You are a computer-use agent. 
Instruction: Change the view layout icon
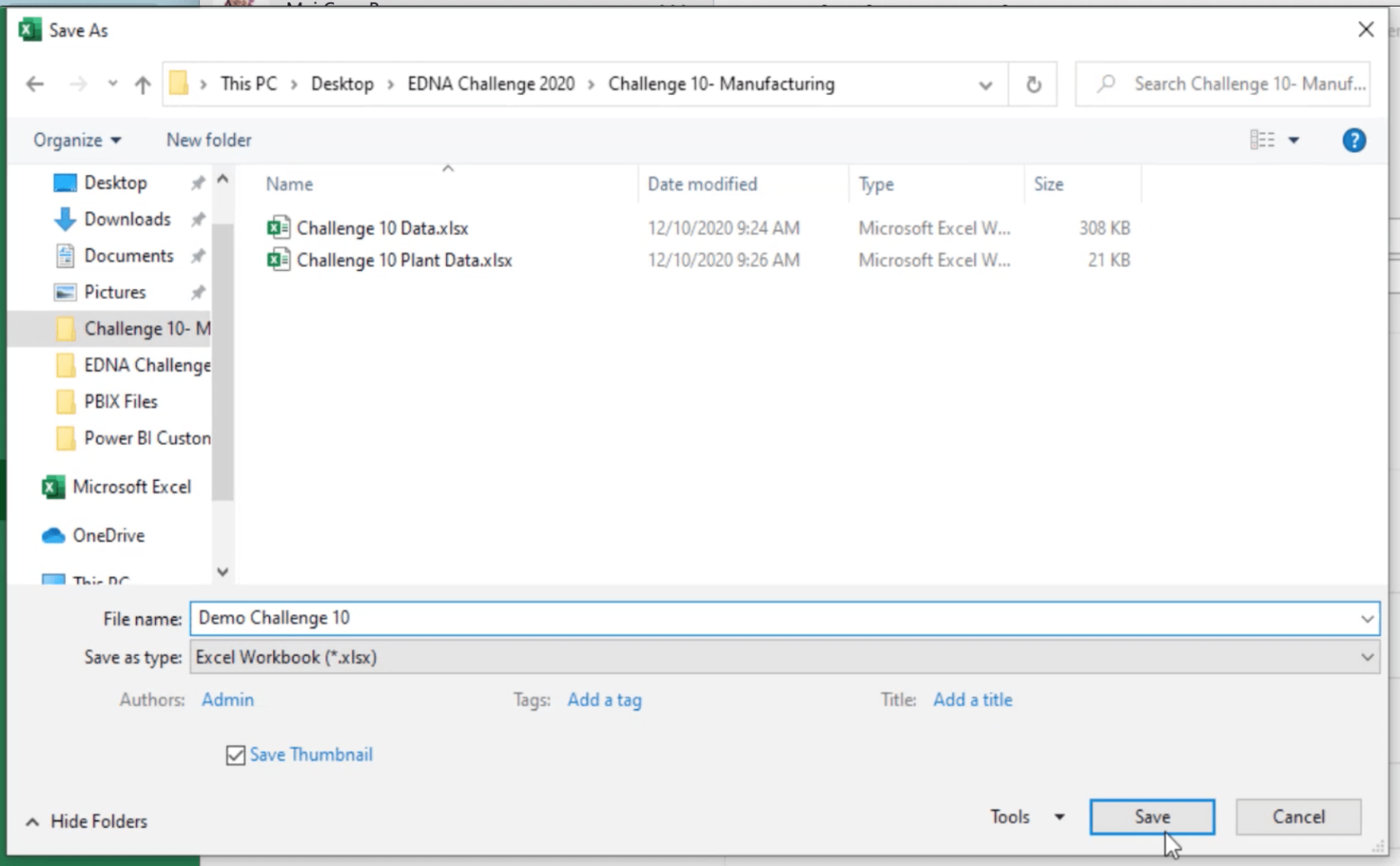[x=1262, y=140]
